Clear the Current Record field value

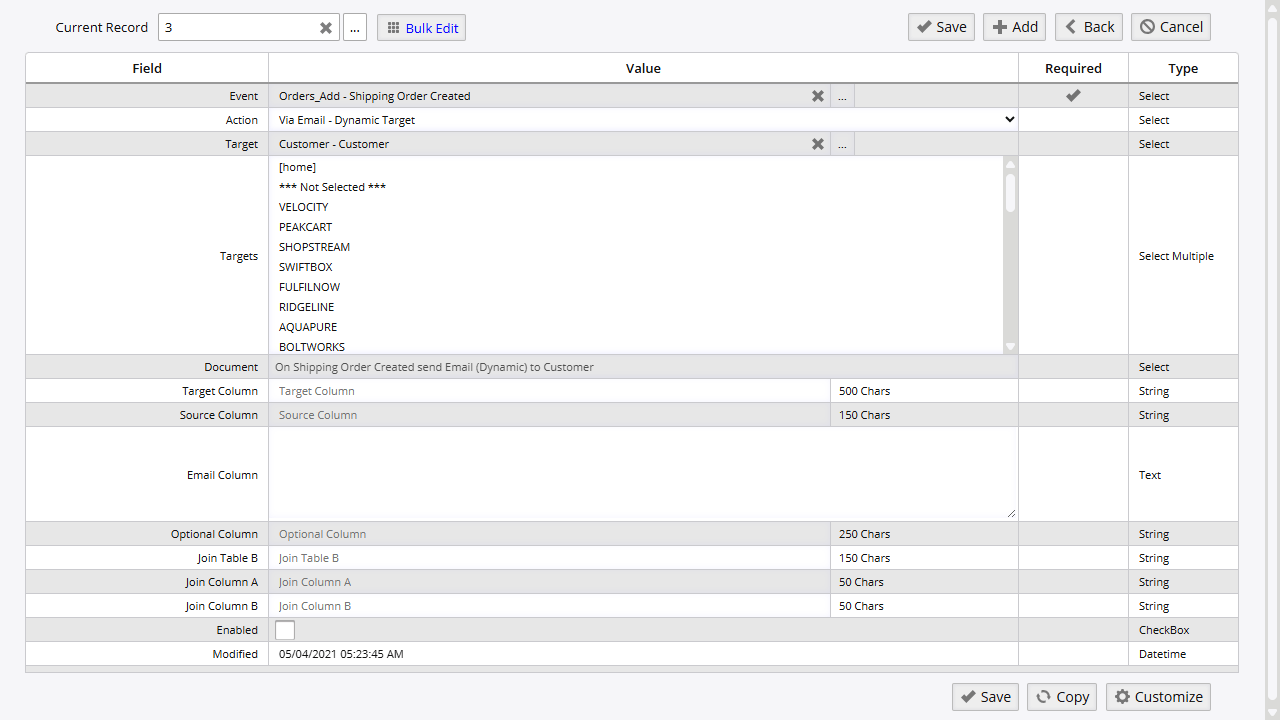[325, 28]
